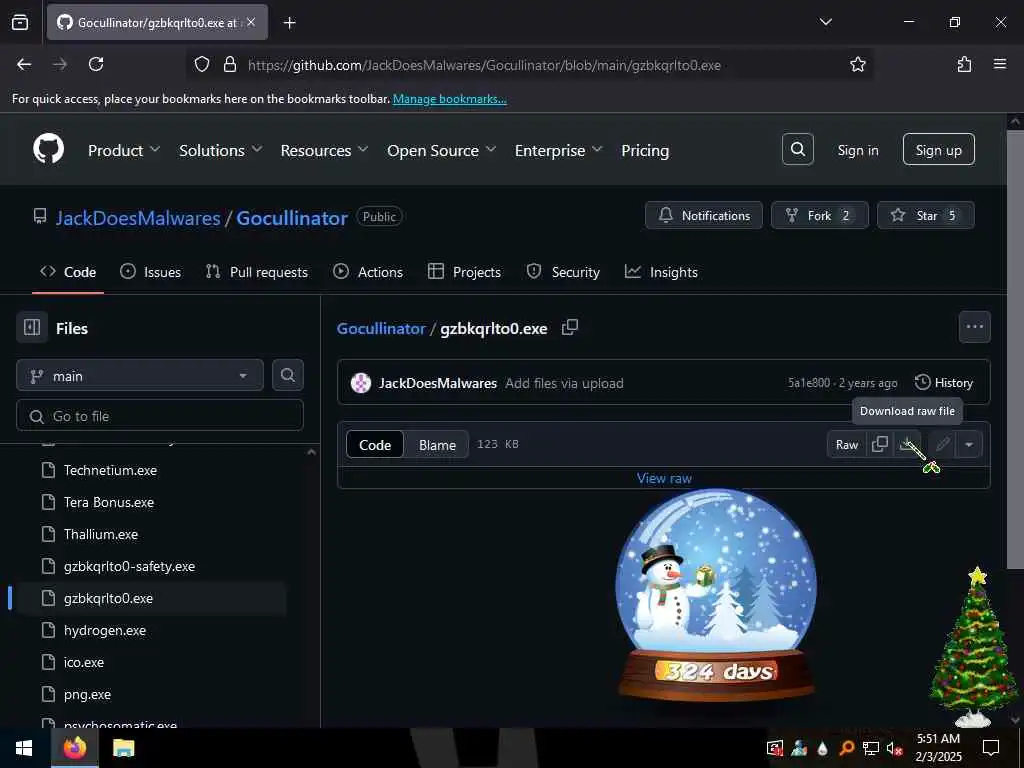Go back to the previous page
1024x768 pixels.
tap(24, 64)
